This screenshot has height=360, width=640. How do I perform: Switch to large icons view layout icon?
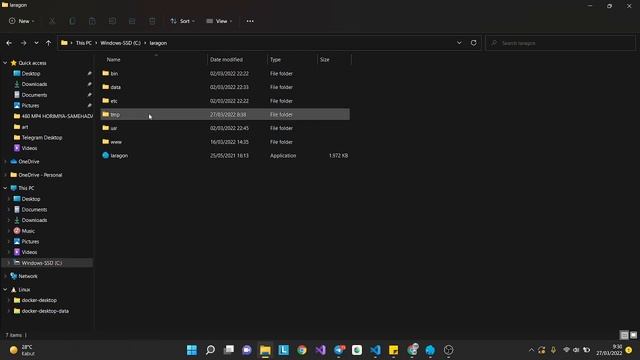click(x=633, y=335)
